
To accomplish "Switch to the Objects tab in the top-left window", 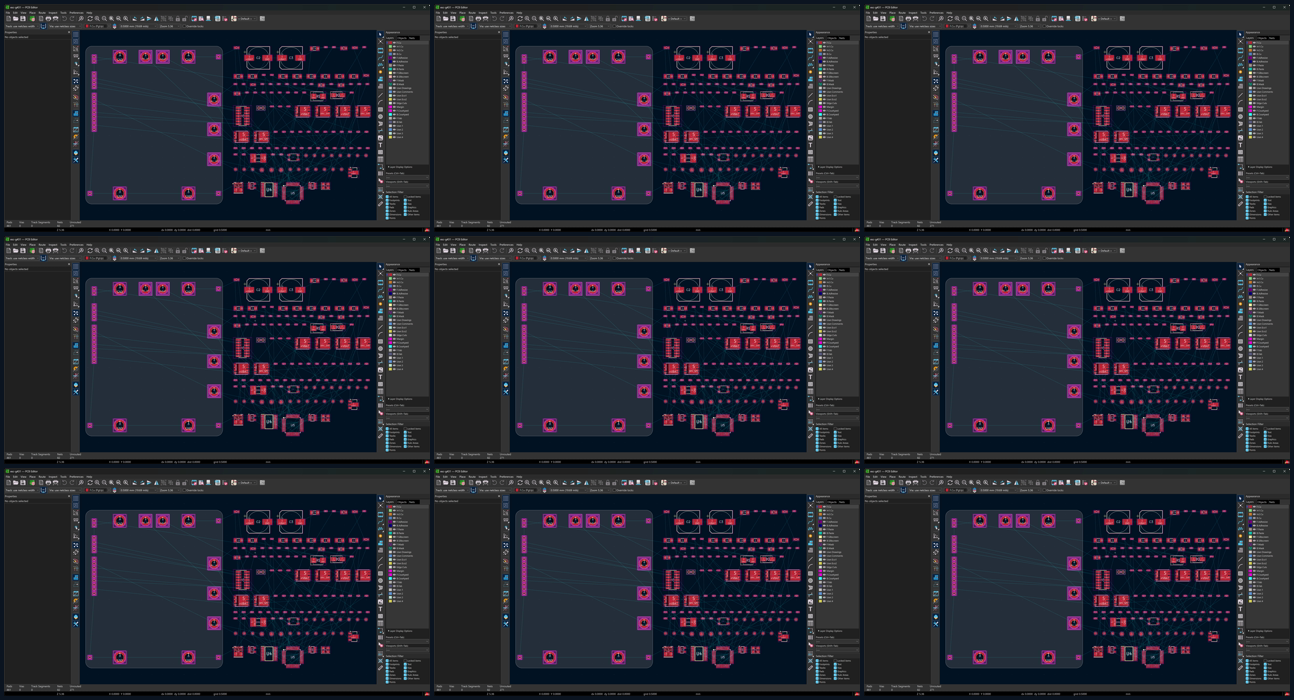I will (x=403, y=38).
